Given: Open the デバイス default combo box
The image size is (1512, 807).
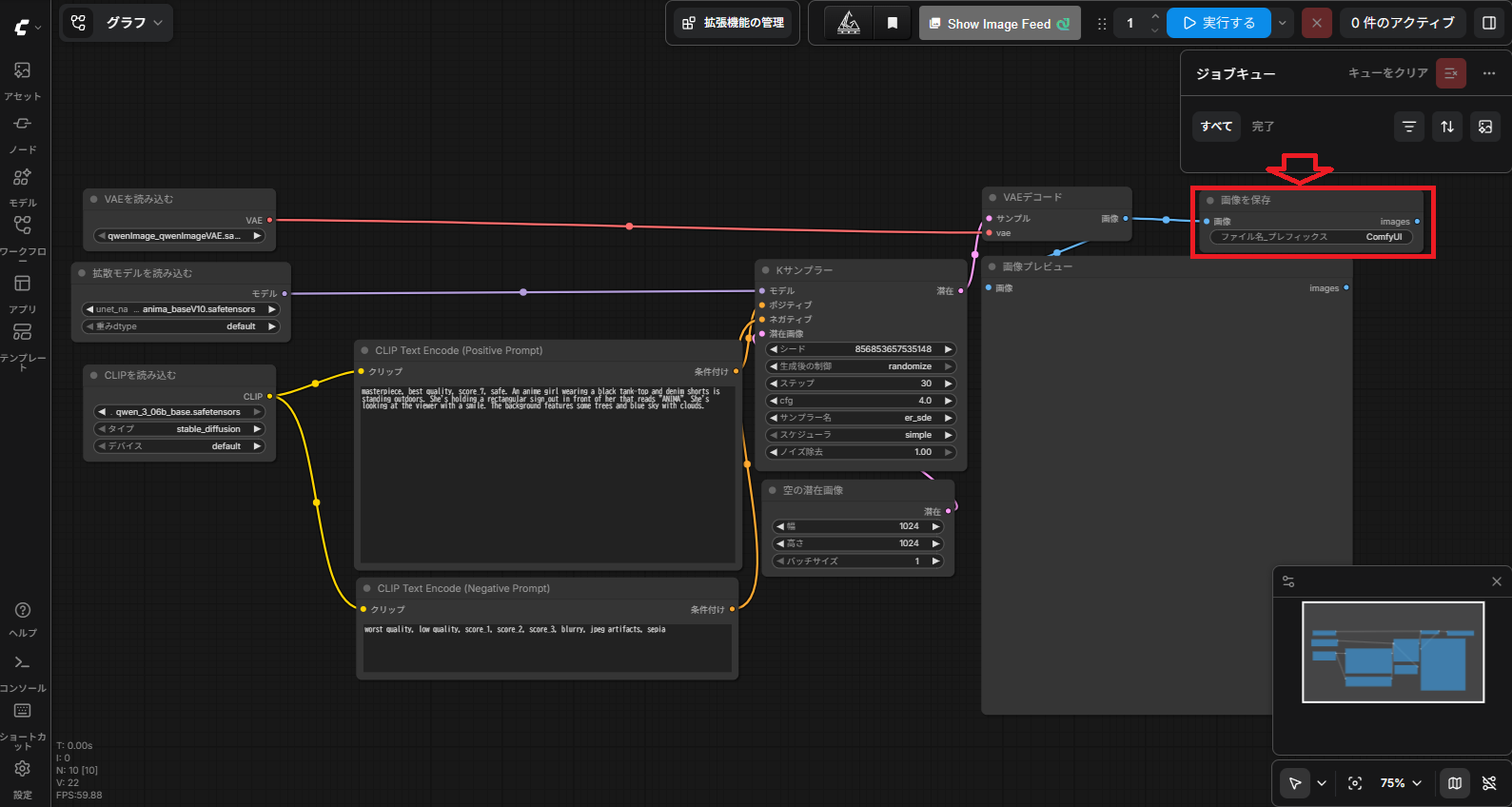Looking at the screenshot, I should click(179, 446).
